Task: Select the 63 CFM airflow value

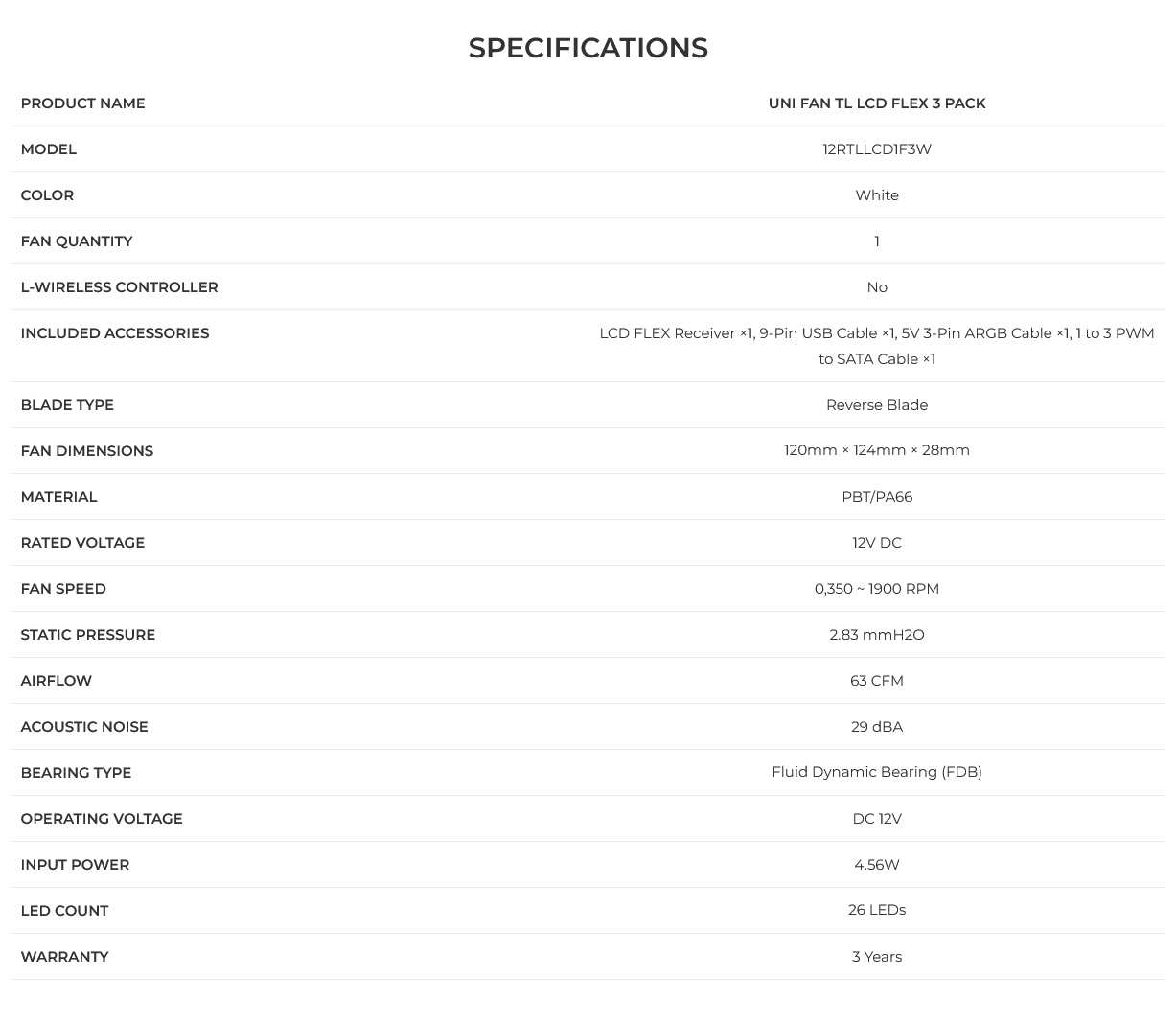Action: [877, 681]
